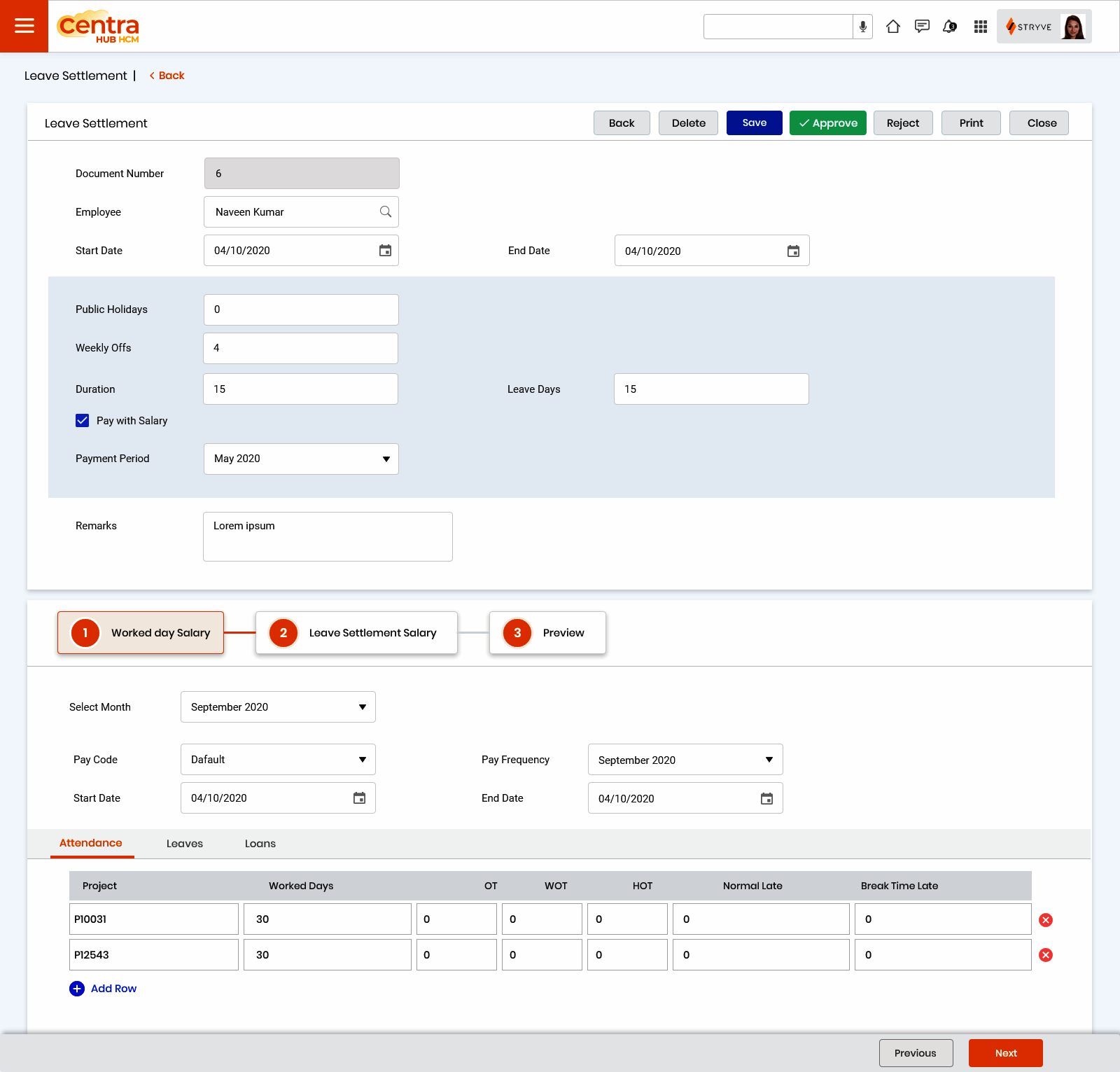
Task: Expand the Select Month dropdown
Action: pos(278,707)
